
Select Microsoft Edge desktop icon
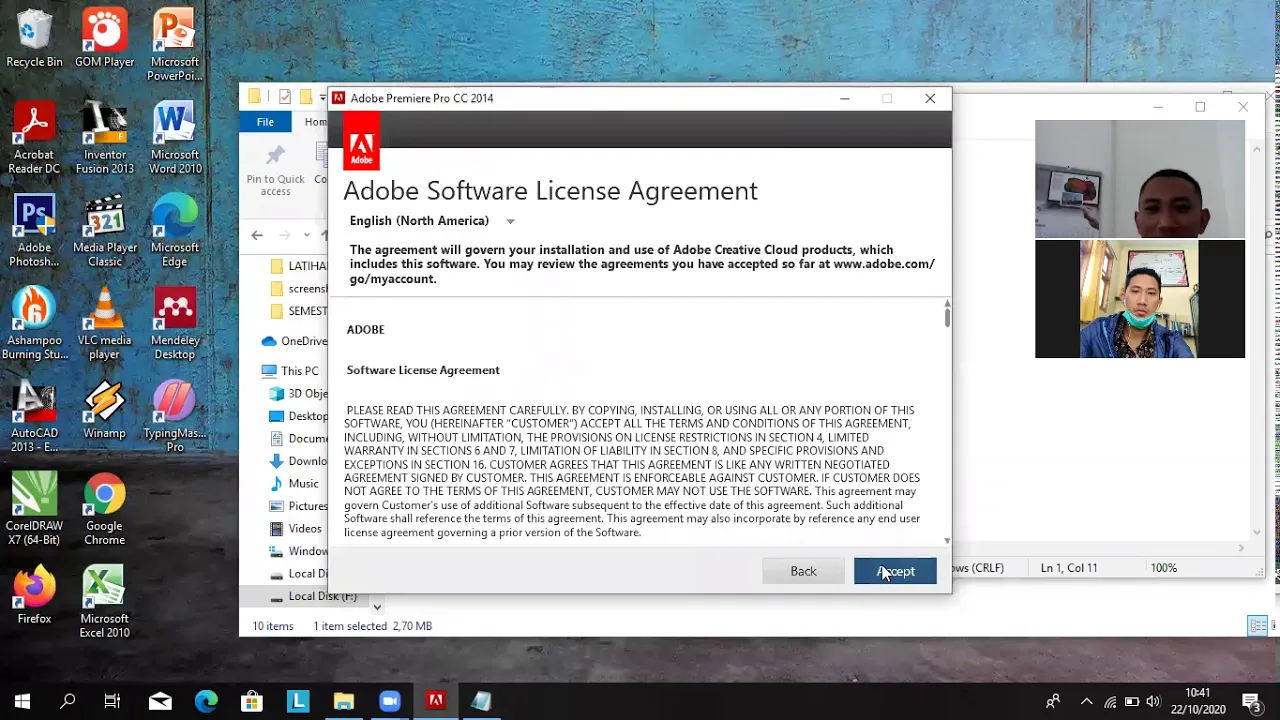click(x=174, y=232)
